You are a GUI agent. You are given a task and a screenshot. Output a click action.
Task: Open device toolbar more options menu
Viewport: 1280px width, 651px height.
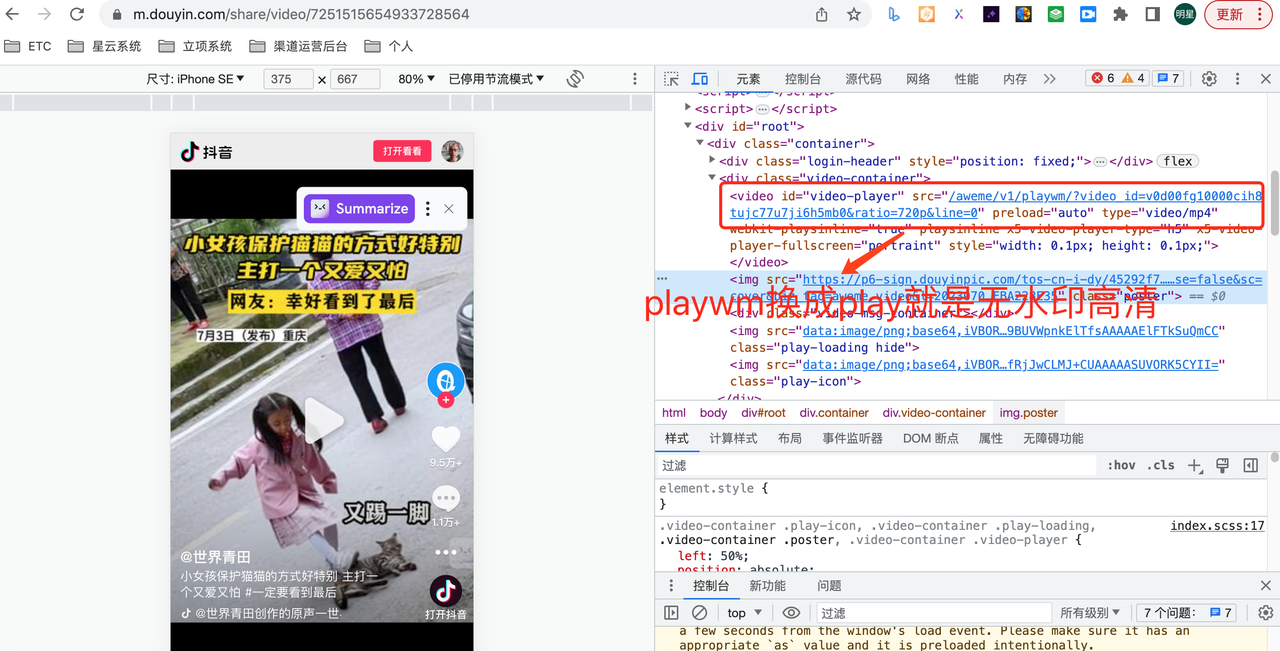635,79
